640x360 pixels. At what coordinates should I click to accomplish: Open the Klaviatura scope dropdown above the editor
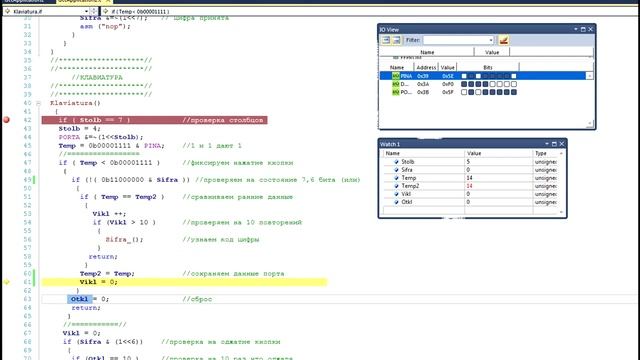click(x=86, y=11)
